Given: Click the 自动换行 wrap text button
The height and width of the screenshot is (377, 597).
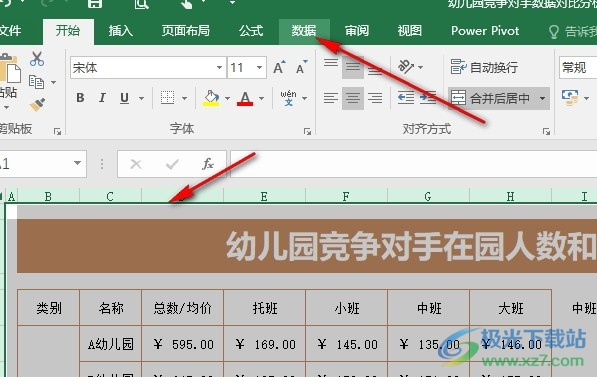Looking at the screenshot, I should coord(484,67).
